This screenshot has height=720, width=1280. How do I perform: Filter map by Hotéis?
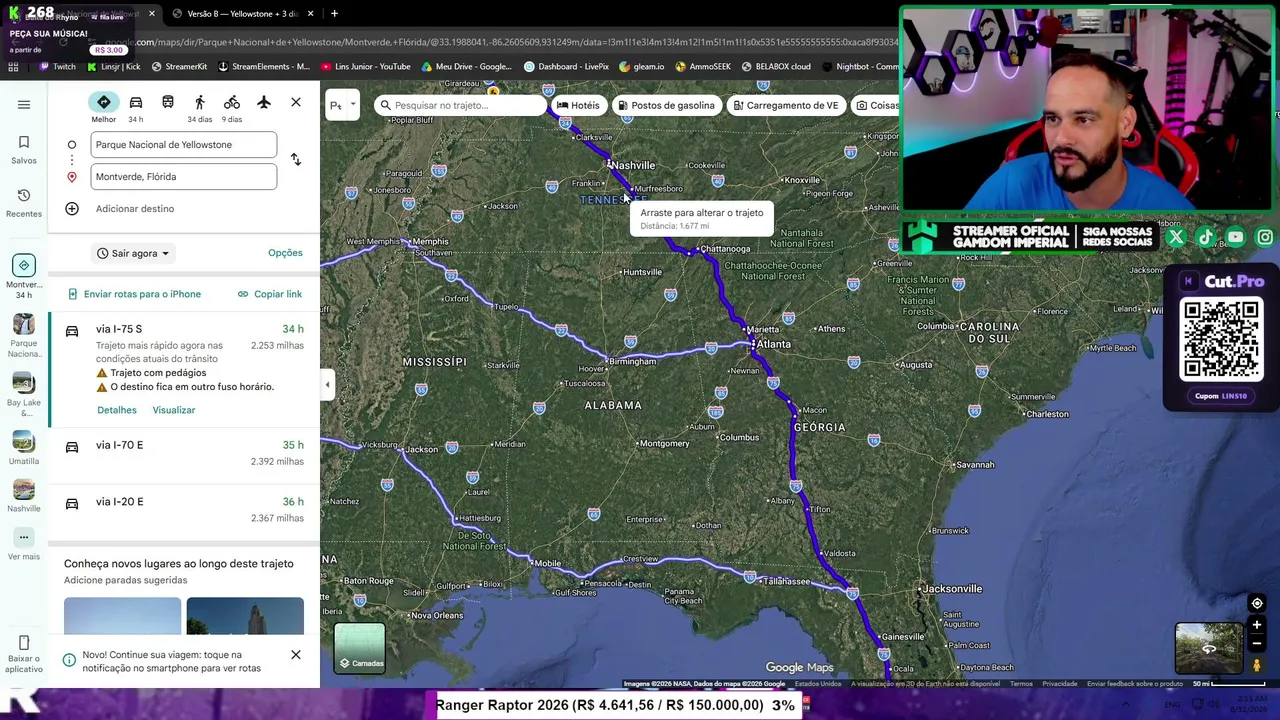click(x=578, y=105)
